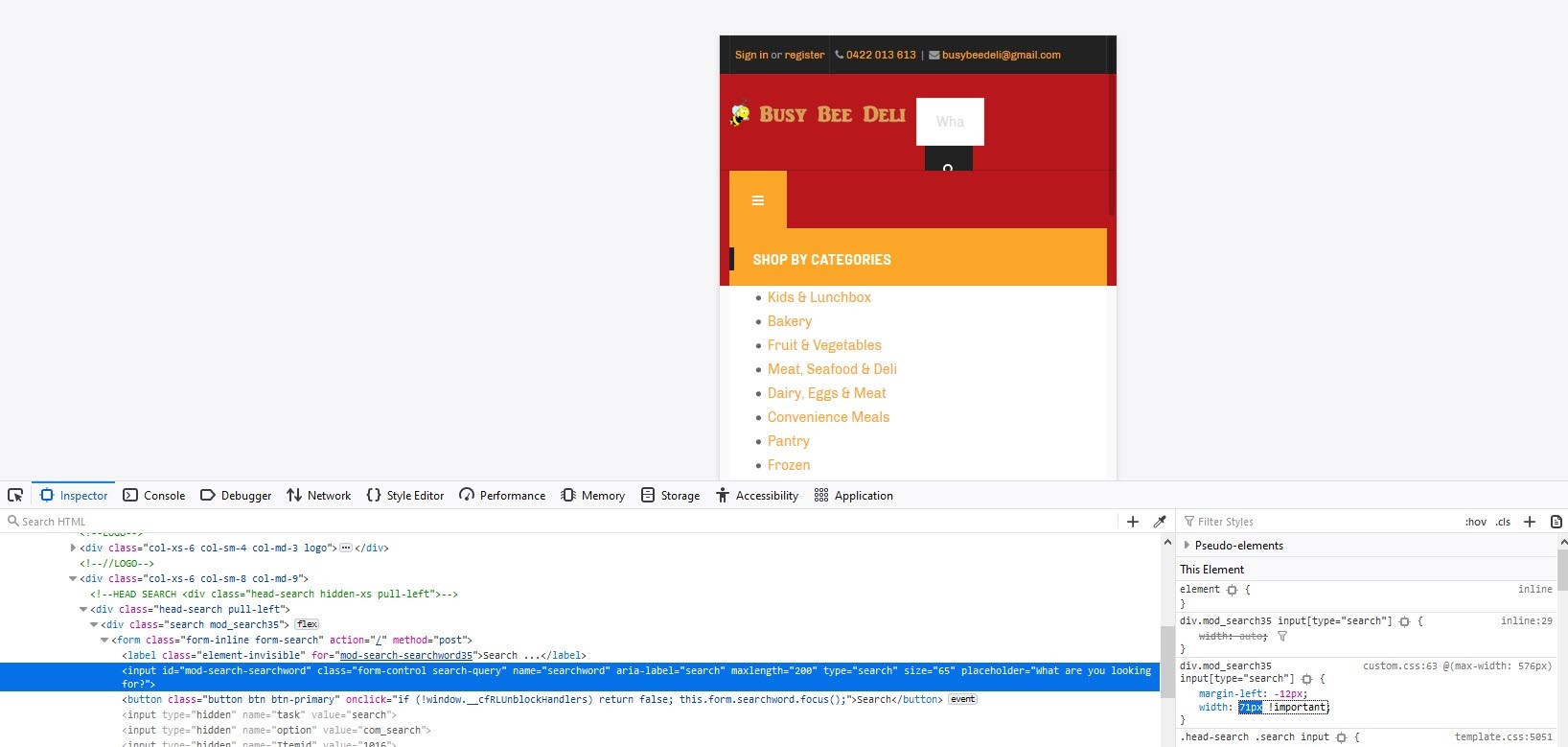Open the Console tab

tap(154, 495)
